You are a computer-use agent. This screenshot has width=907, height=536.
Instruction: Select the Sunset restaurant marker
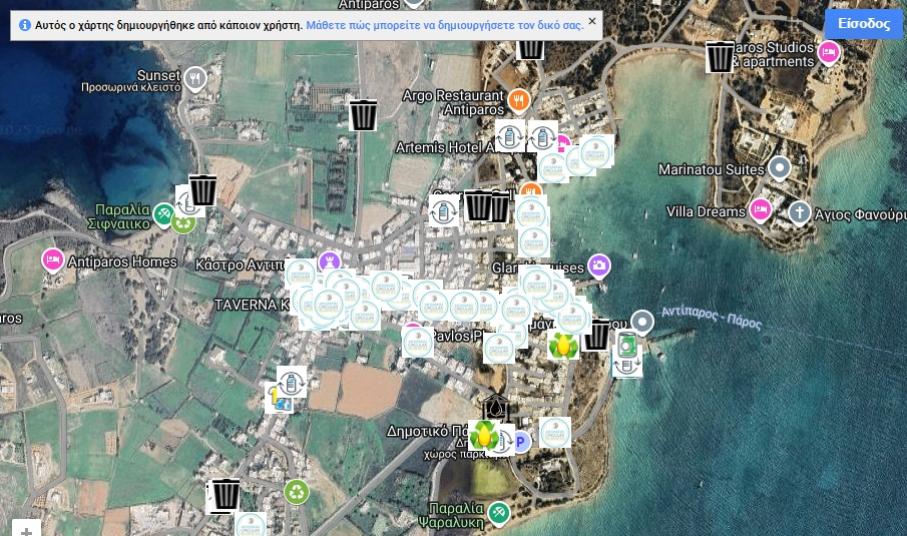[x=196, y=77]
